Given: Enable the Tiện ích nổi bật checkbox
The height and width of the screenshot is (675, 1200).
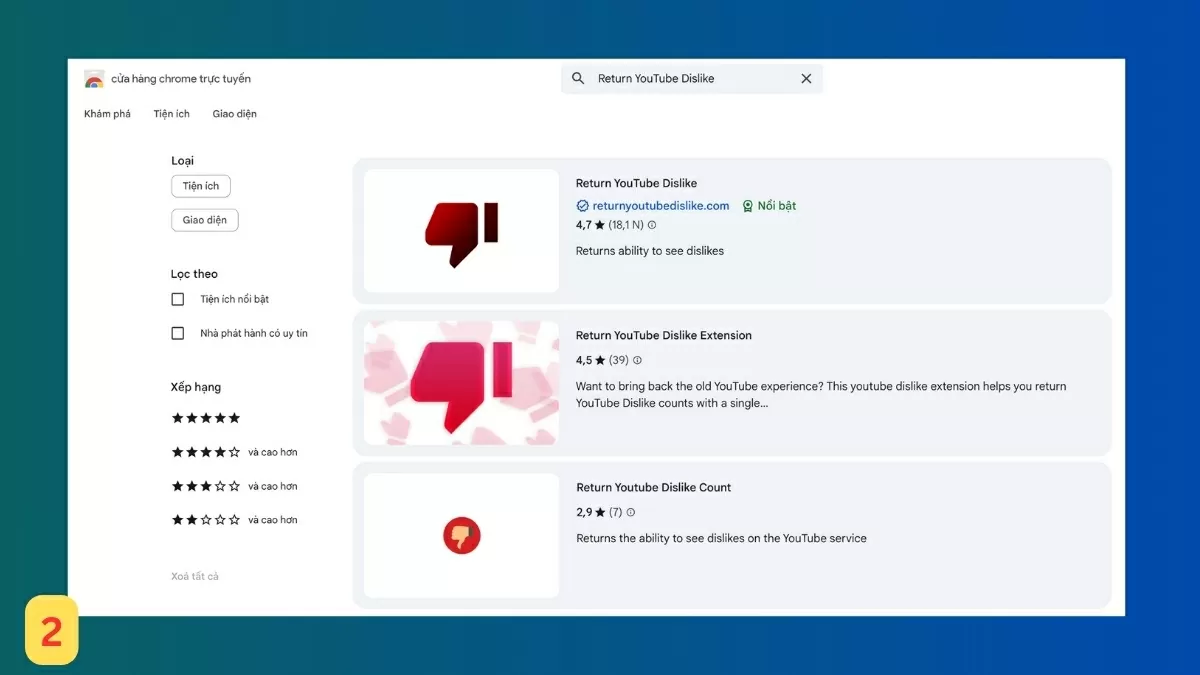Looking at the screenshot, I should (x=178, y=299).
